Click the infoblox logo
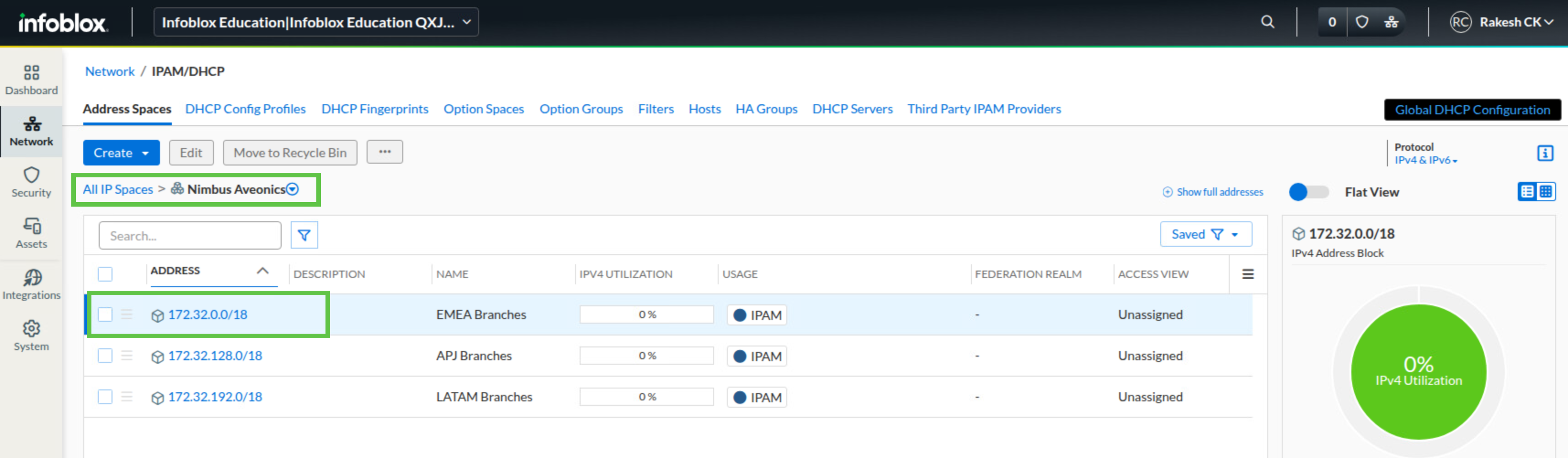The image size is (1568, 458). (63, 22)
